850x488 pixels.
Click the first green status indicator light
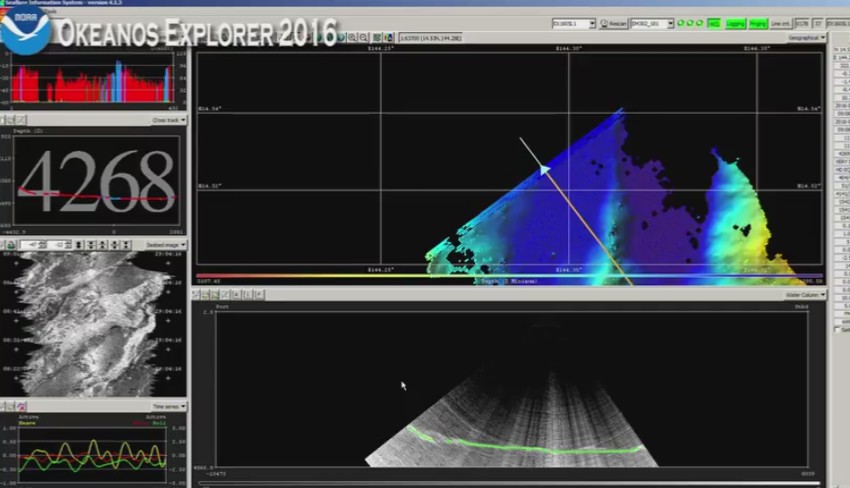point(680,23)
